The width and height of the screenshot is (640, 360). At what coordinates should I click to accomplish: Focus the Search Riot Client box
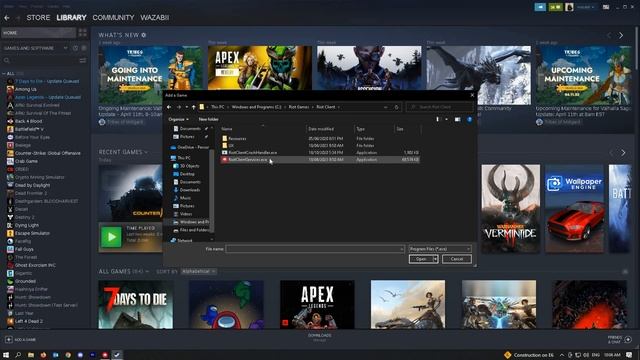point(440,107)
